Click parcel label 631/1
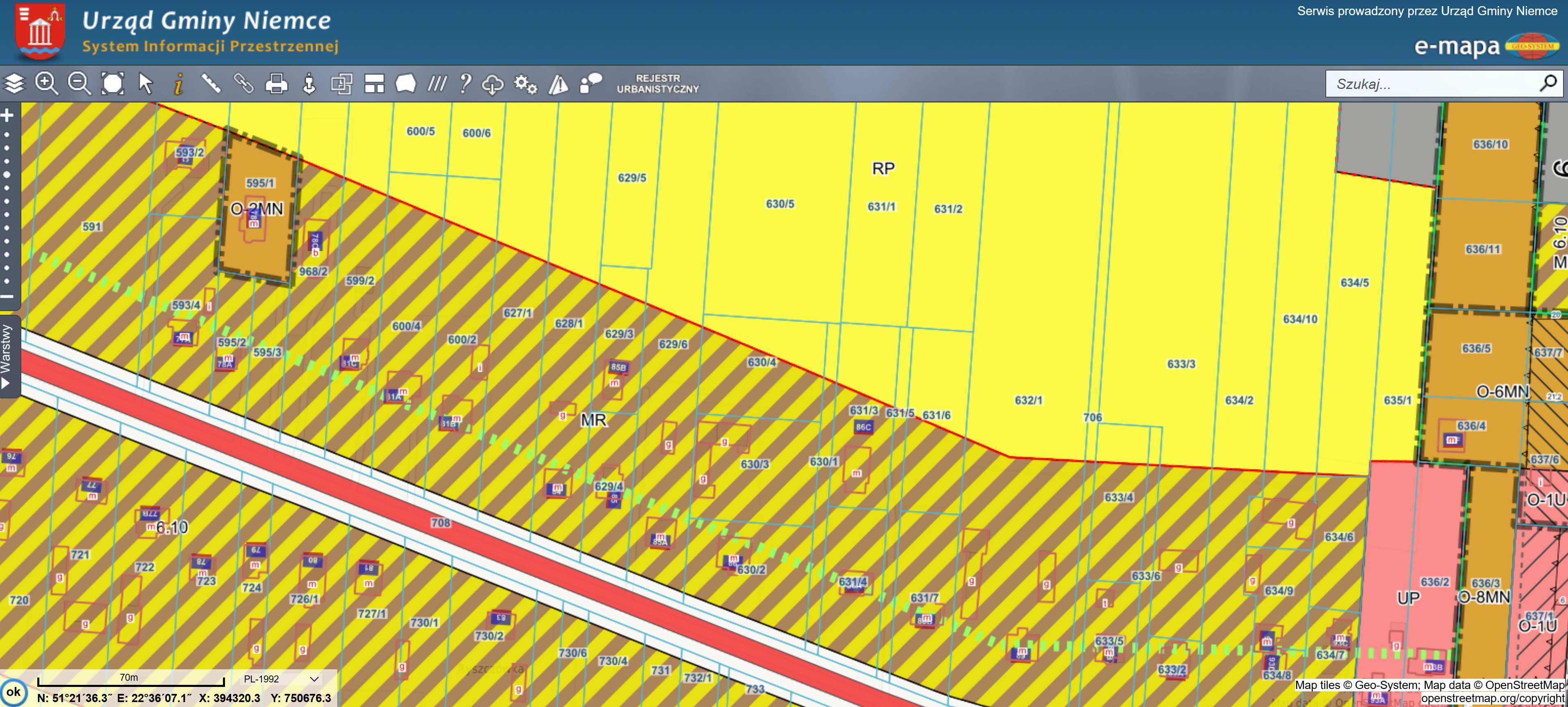1568x707 pixels. pyautogui.click(x=882, y=207)
